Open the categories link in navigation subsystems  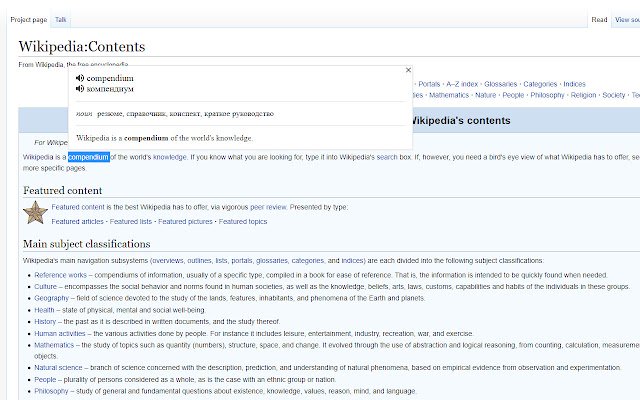[x=308, y=261]
